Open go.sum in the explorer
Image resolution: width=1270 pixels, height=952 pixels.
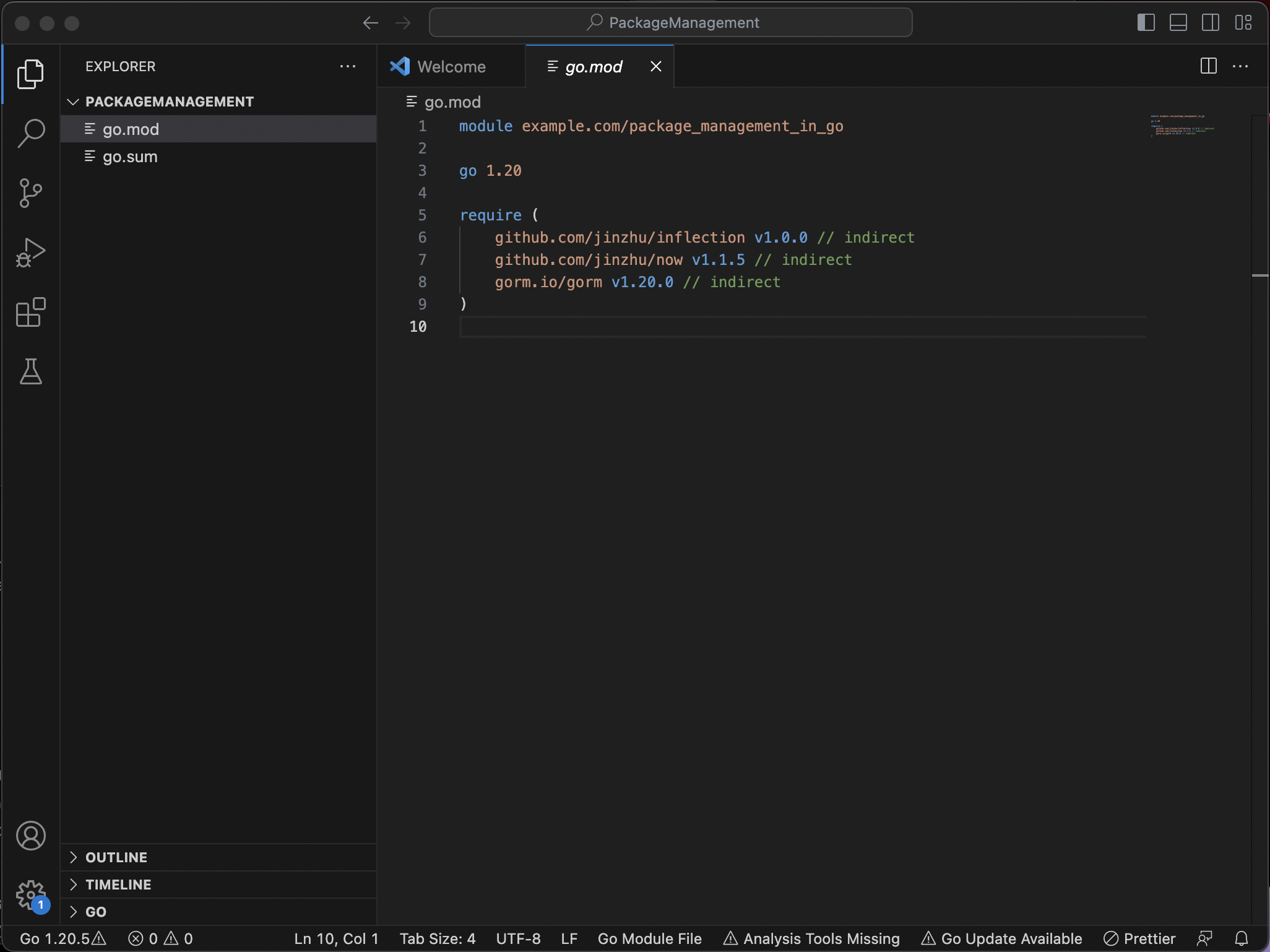pyautogui.click(x=130, y=157)
